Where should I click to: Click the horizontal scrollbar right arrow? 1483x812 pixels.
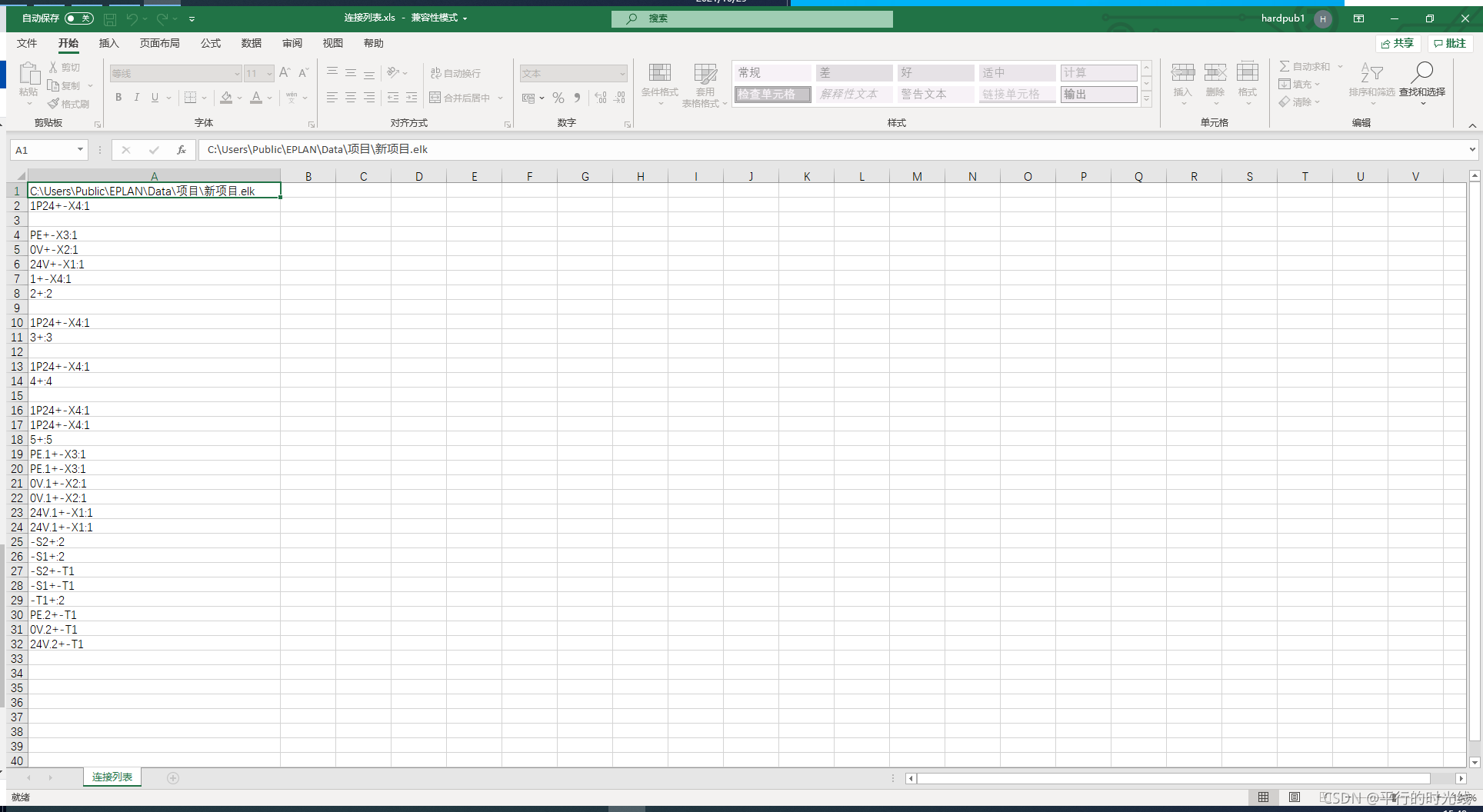[x=1461, y=778]
